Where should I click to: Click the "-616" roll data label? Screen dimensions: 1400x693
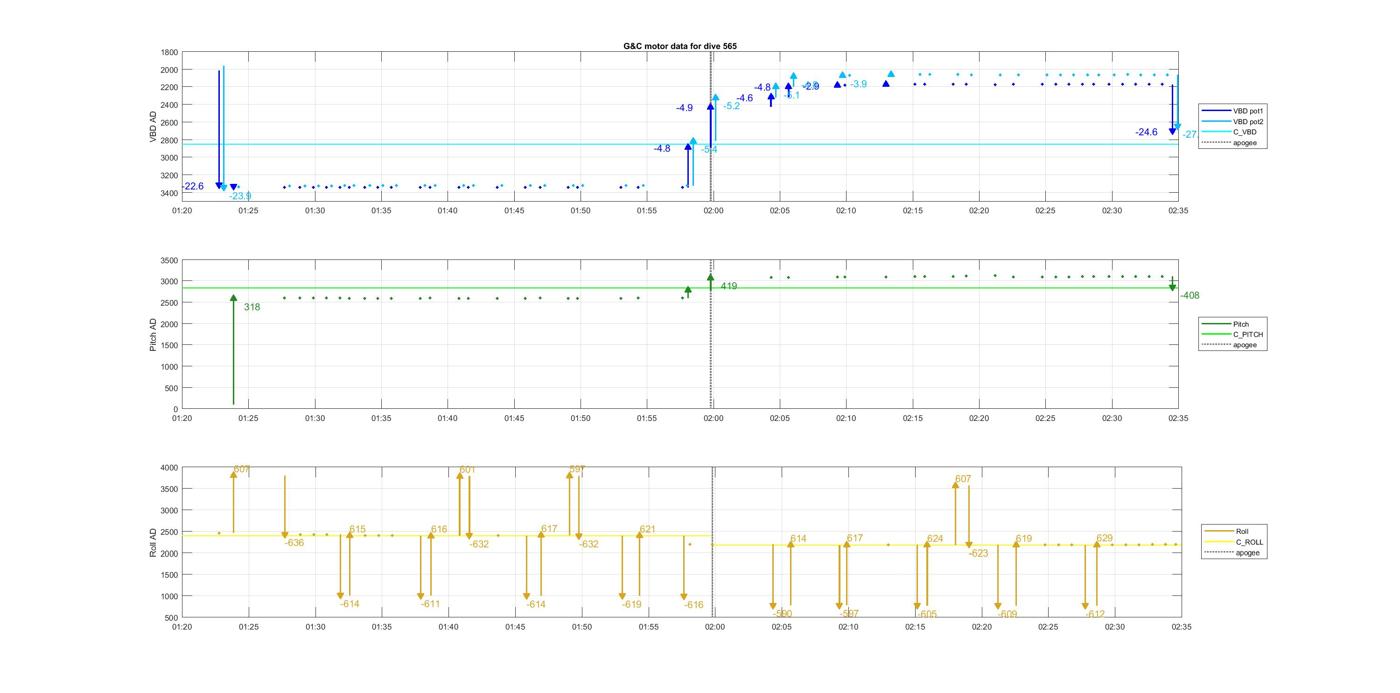[694, 604]
